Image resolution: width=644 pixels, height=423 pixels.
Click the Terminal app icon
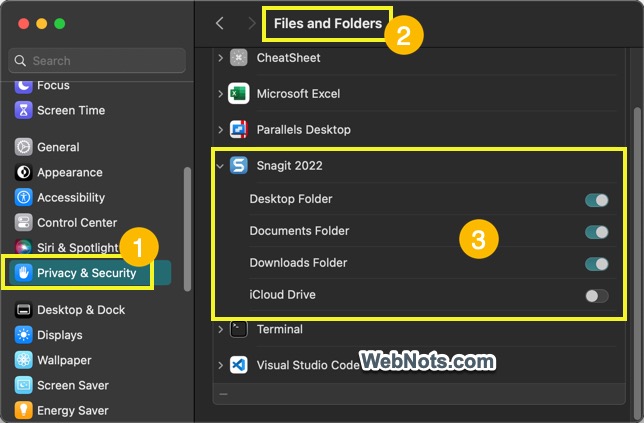click(x=239, y=329)
